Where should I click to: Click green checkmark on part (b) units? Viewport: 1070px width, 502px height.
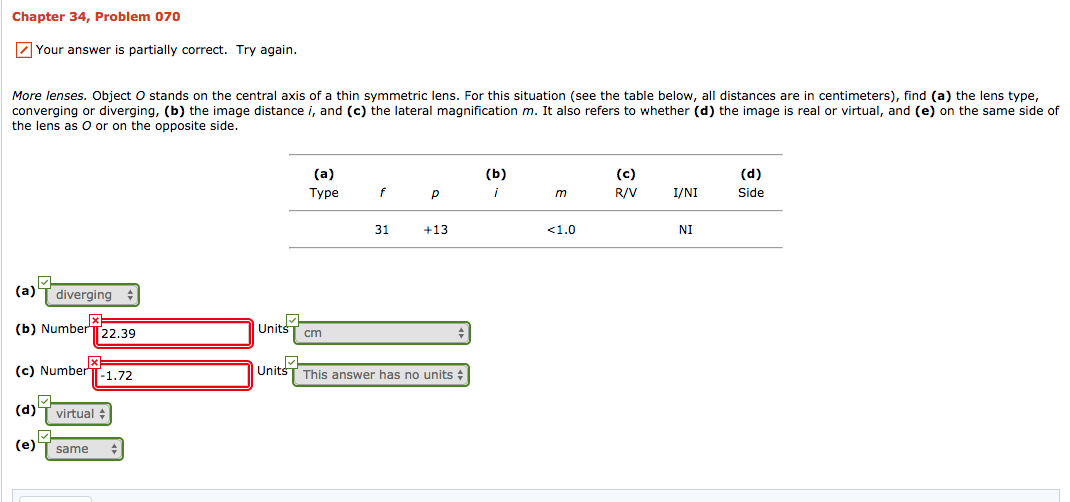[x=293, y=319]
